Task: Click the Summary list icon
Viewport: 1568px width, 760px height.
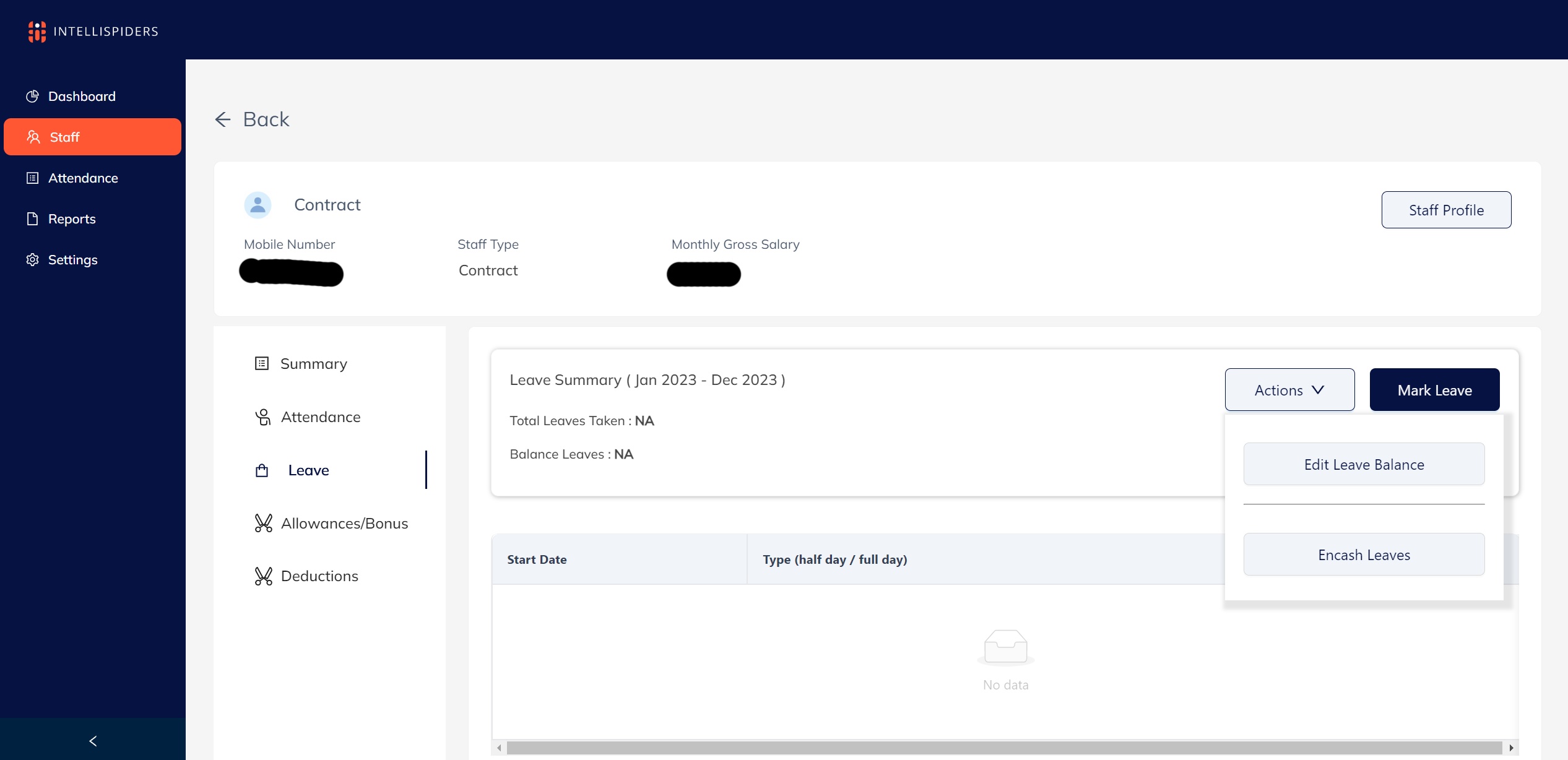Action: [263, 363]
